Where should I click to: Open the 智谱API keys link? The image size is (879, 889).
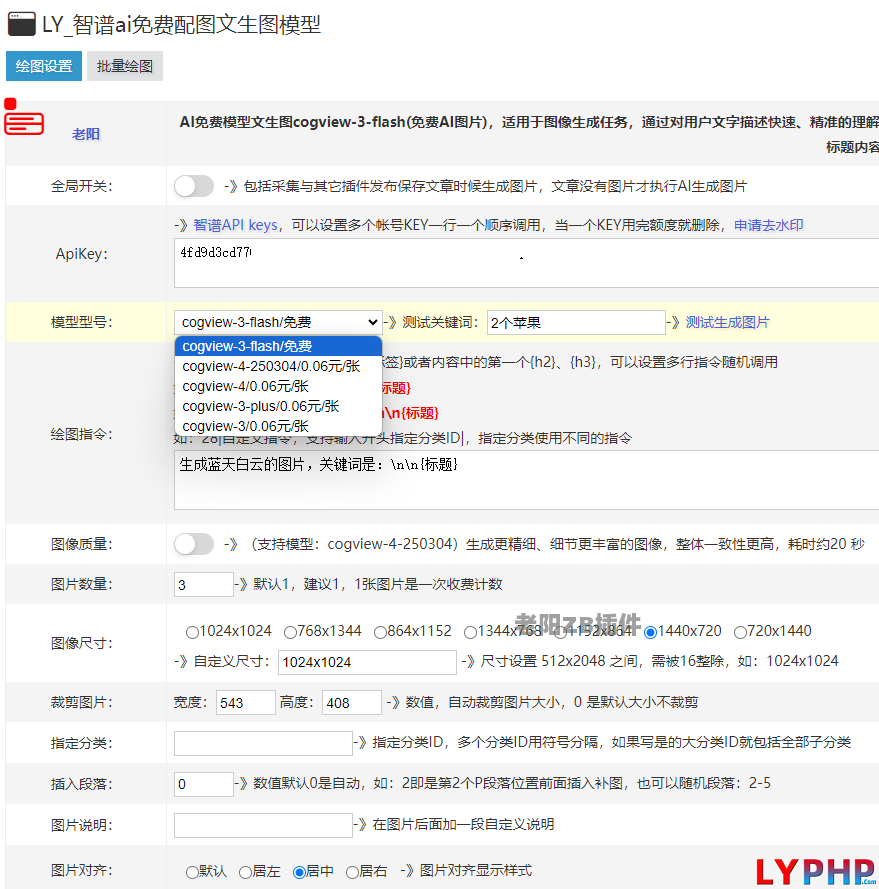[235, 225]
